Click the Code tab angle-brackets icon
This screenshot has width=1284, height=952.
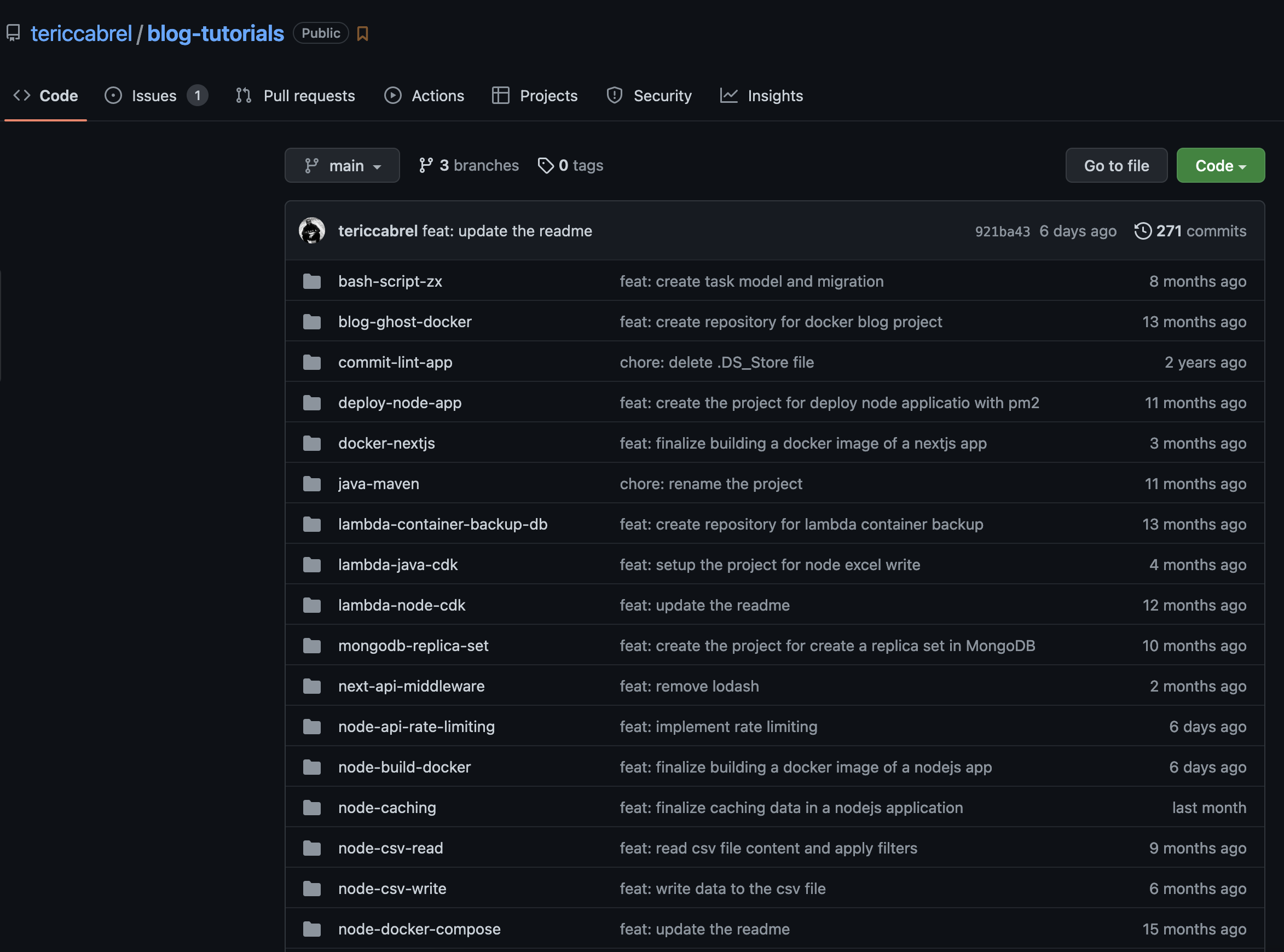pyautogui.click(x=22, y=96)
